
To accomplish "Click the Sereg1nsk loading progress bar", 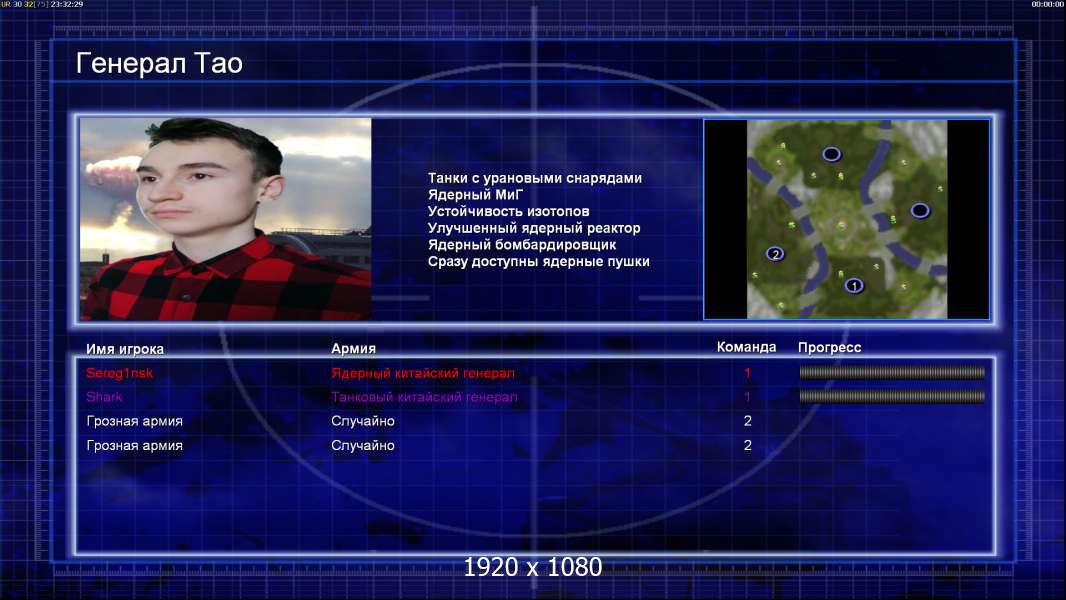I will [x=892, y=372].
